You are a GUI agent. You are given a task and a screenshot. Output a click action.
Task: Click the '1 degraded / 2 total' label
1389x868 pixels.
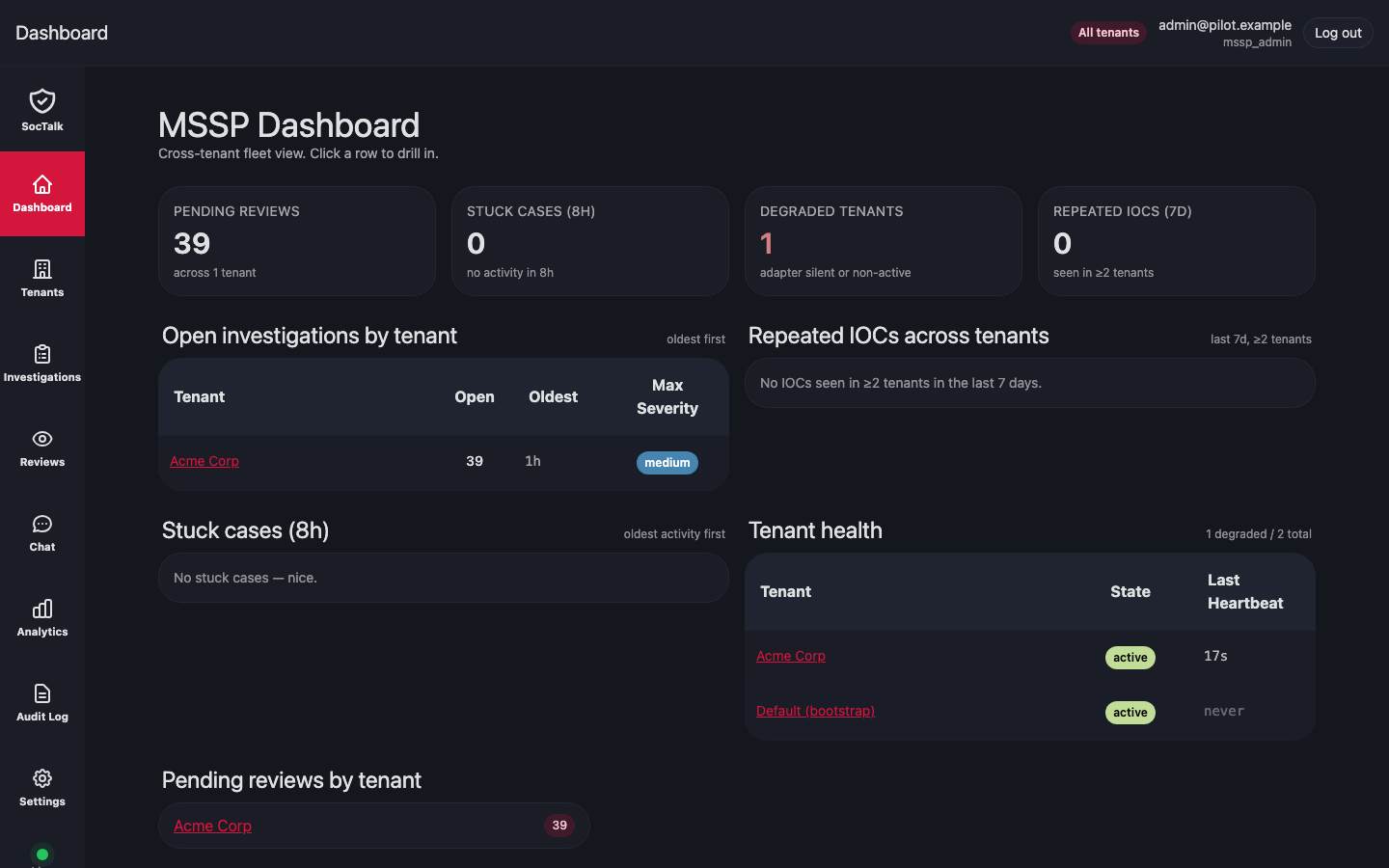1259,533
